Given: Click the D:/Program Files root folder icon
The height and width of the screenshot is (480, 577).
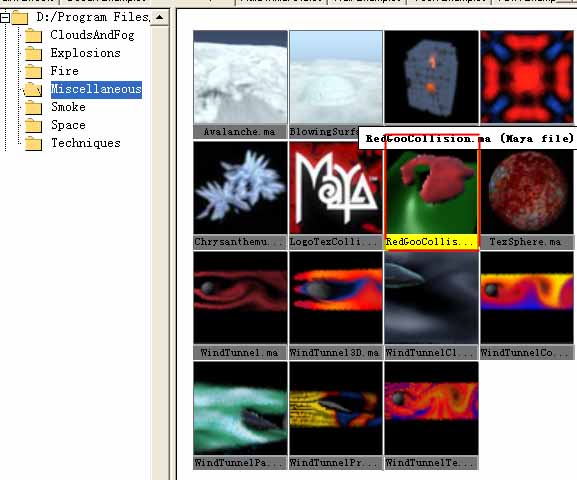Looking at the screenshot, I should (20, 17).
